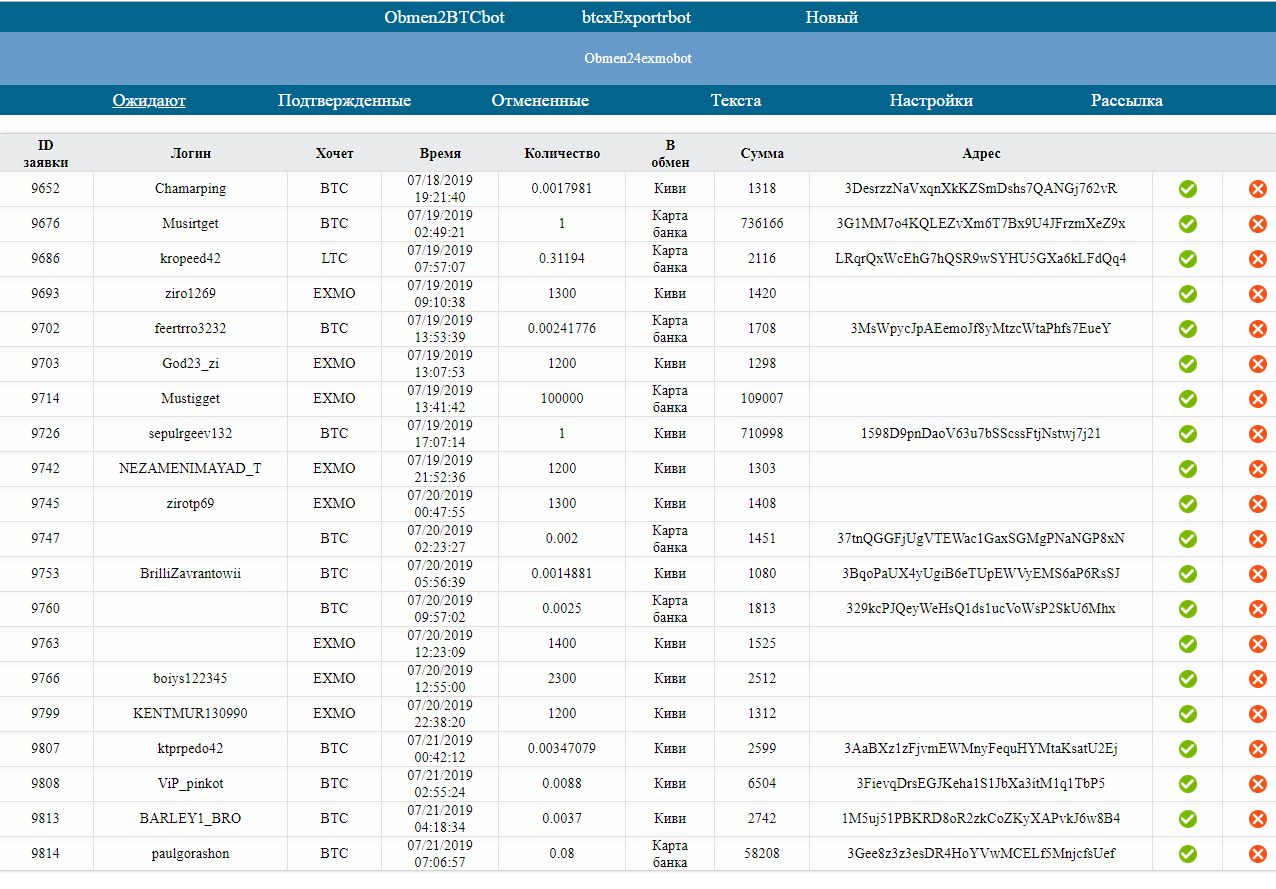Screen dimensions: 1276x889
Task: Open the Отмененные tab
Action: (x=540, y=101)
